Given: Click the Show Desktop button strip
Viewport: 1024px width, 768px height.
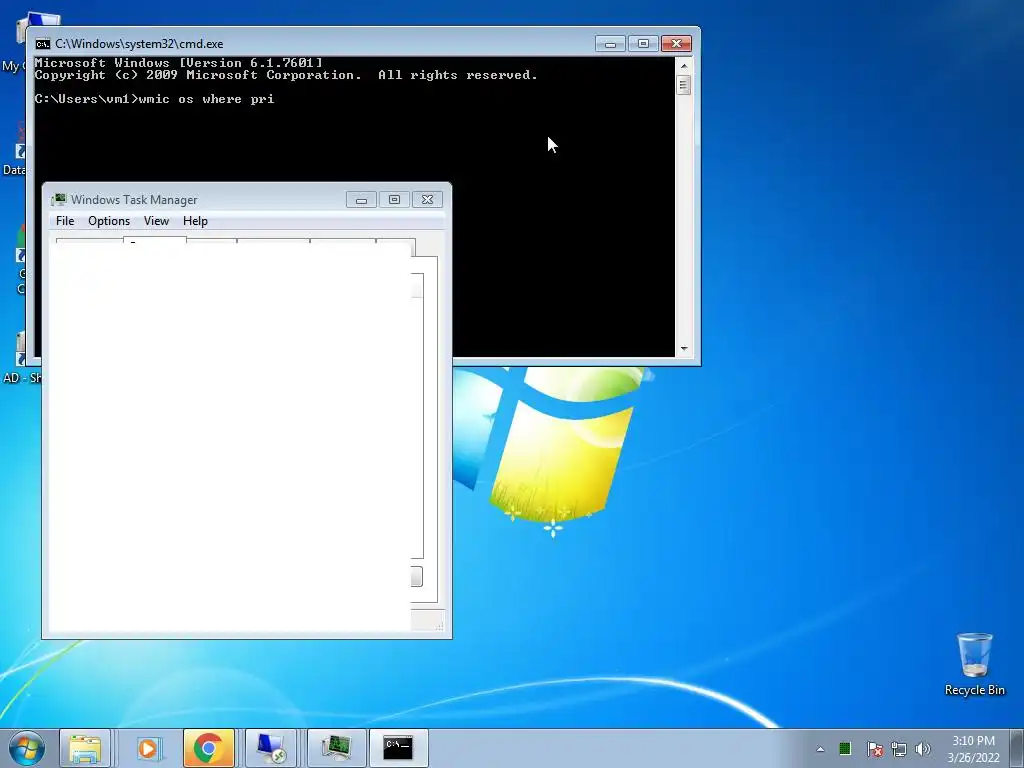Looking at the screenshot, I should [1017, 748].
